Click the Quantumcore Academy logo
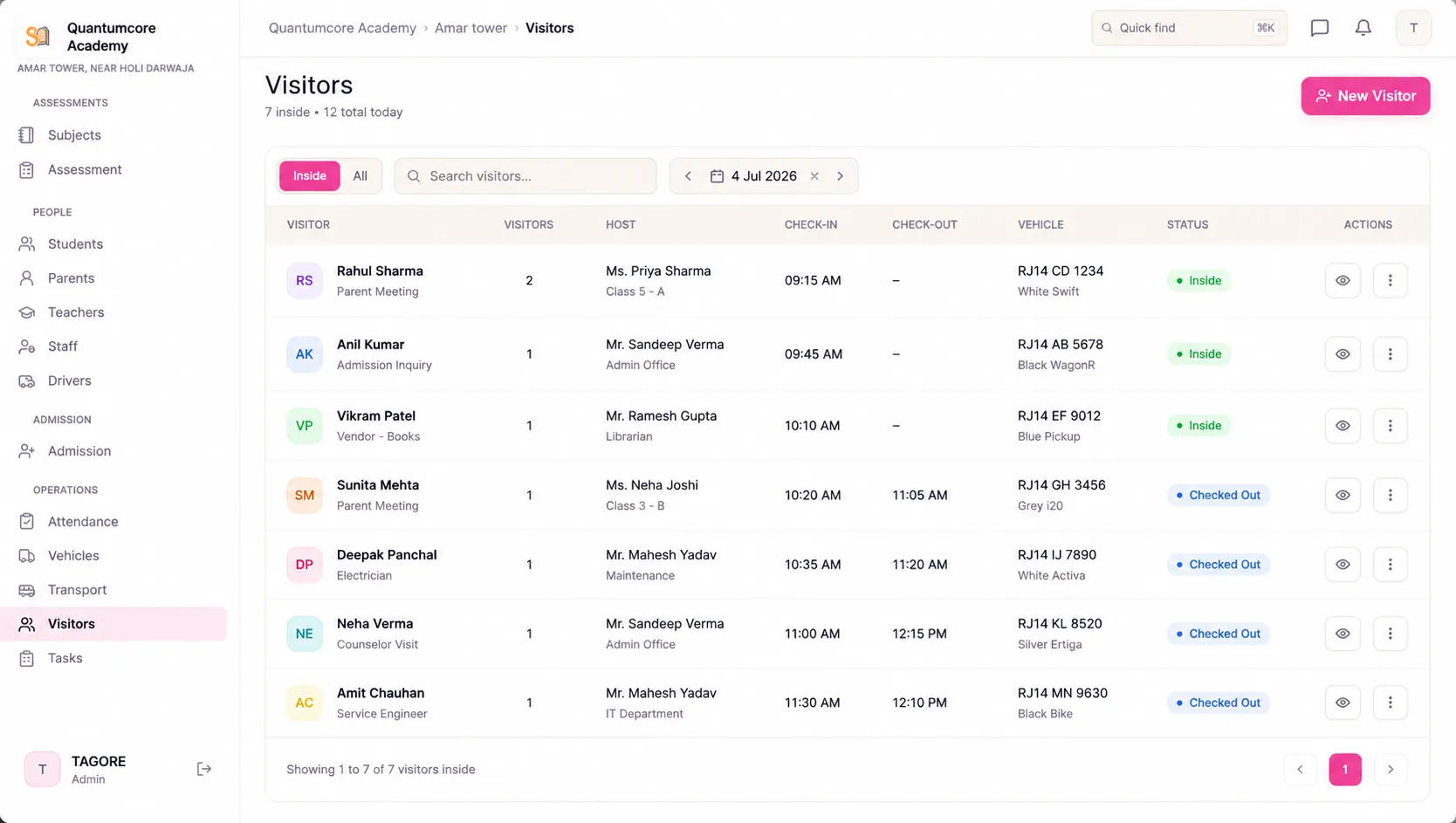Image resolution: width=1456 pixels, height=823 pixels. point(38,37)
